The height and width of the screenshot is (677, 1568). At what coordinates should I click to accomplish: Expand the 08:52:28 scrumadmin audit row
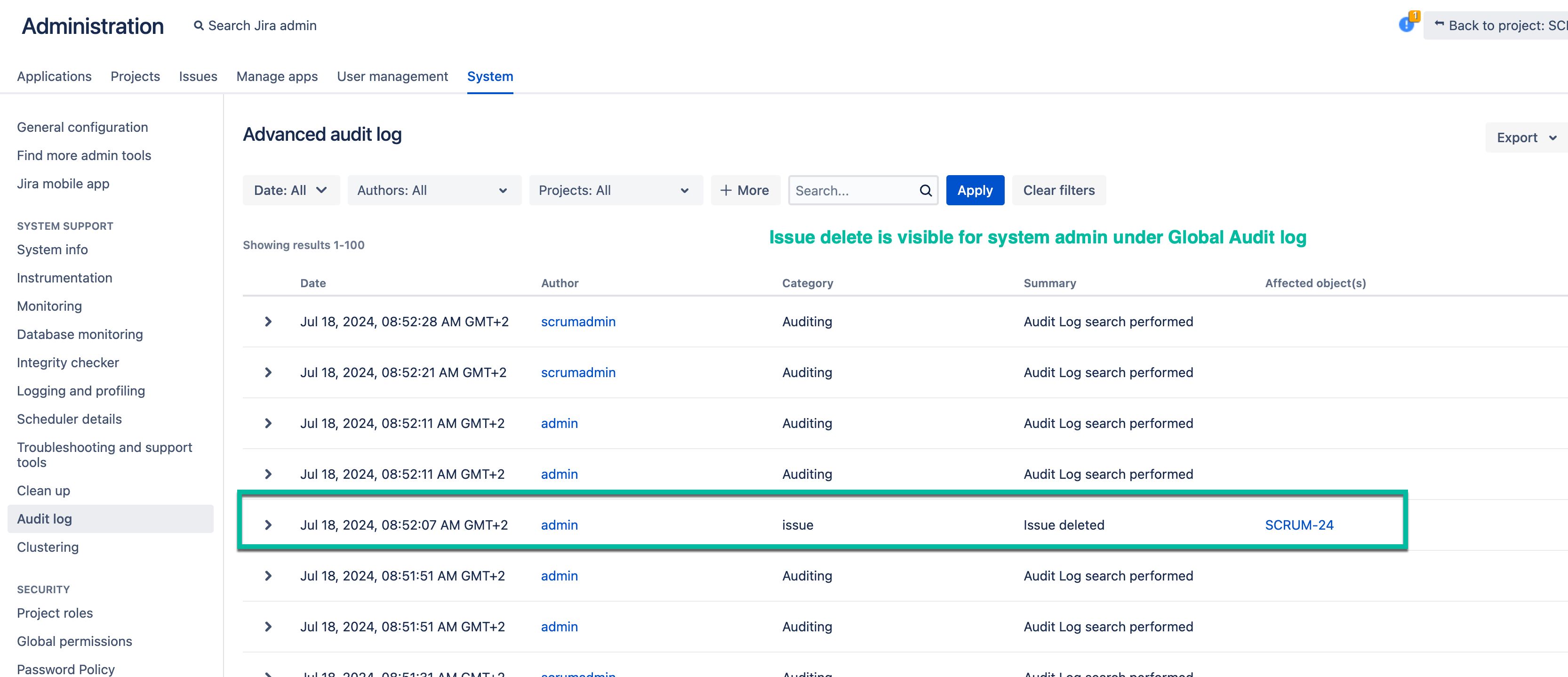[268, 322]
